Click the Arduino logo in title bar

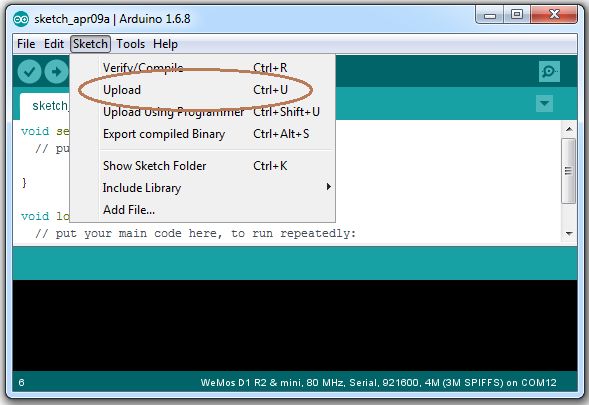pos(21,19)
